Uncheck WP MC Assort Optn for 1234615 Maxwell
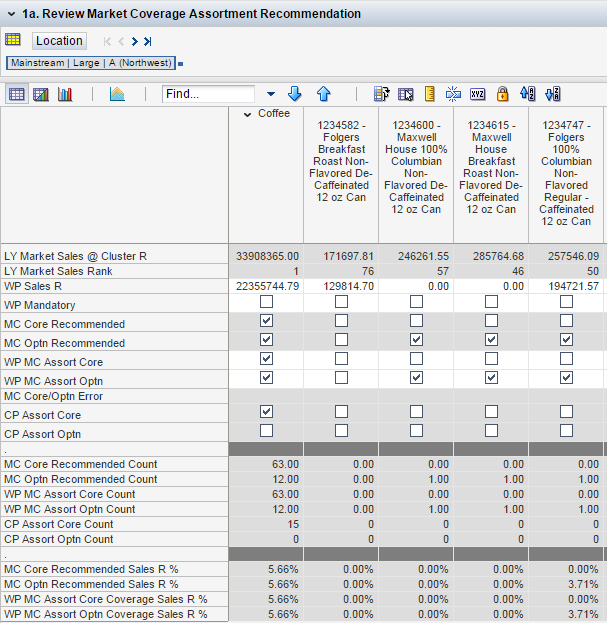Viewport: 607px width, 623px height. coord(491,378)
